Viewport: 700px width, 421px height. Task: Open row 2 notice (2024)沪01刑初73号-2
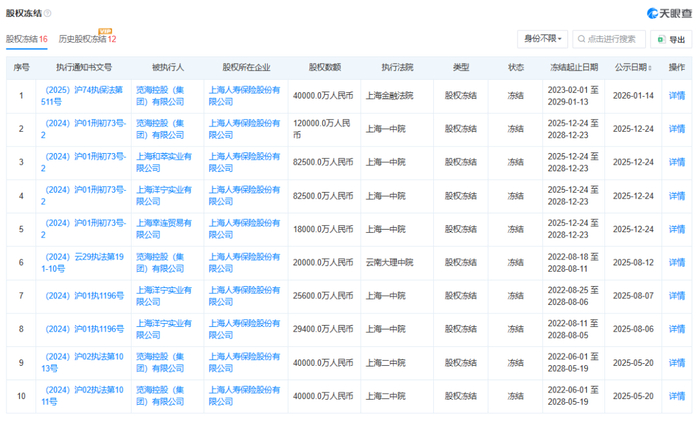coord(83,129)
